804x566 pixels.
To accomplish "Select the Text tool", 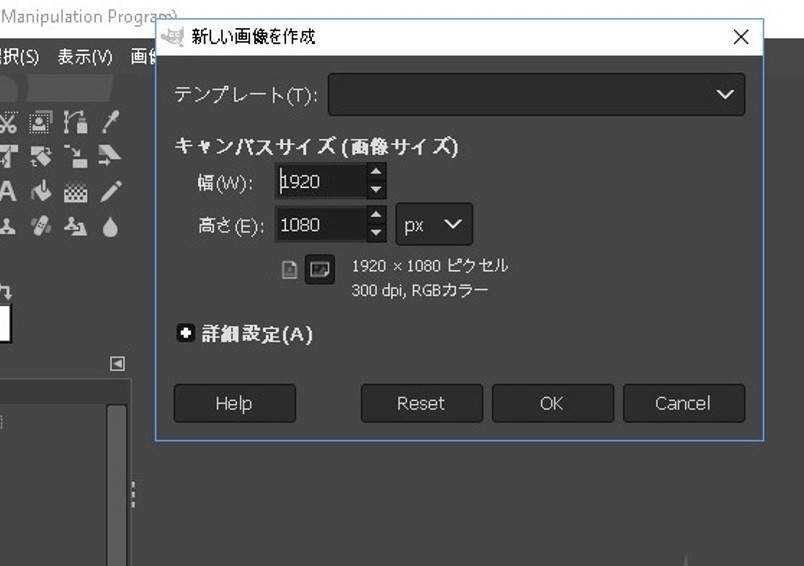I will pos(8,191).
